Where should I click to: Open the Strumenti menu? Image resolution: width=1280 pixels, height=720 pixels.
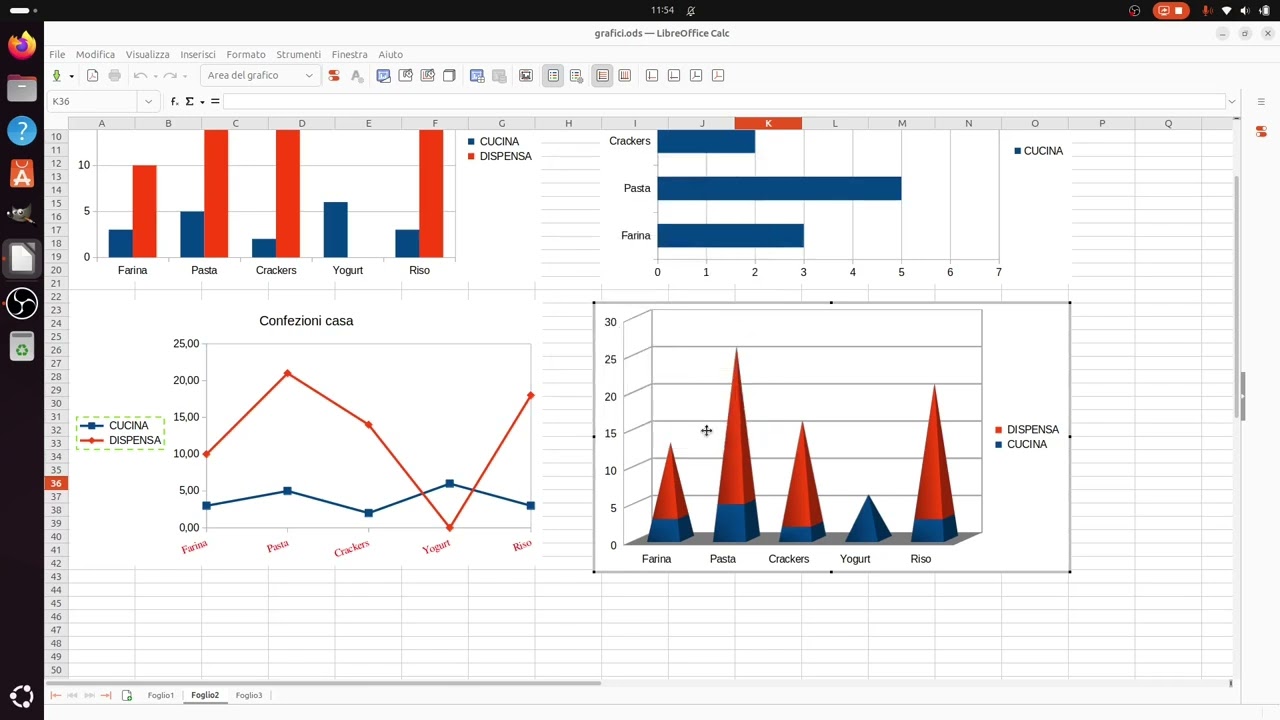299,54
